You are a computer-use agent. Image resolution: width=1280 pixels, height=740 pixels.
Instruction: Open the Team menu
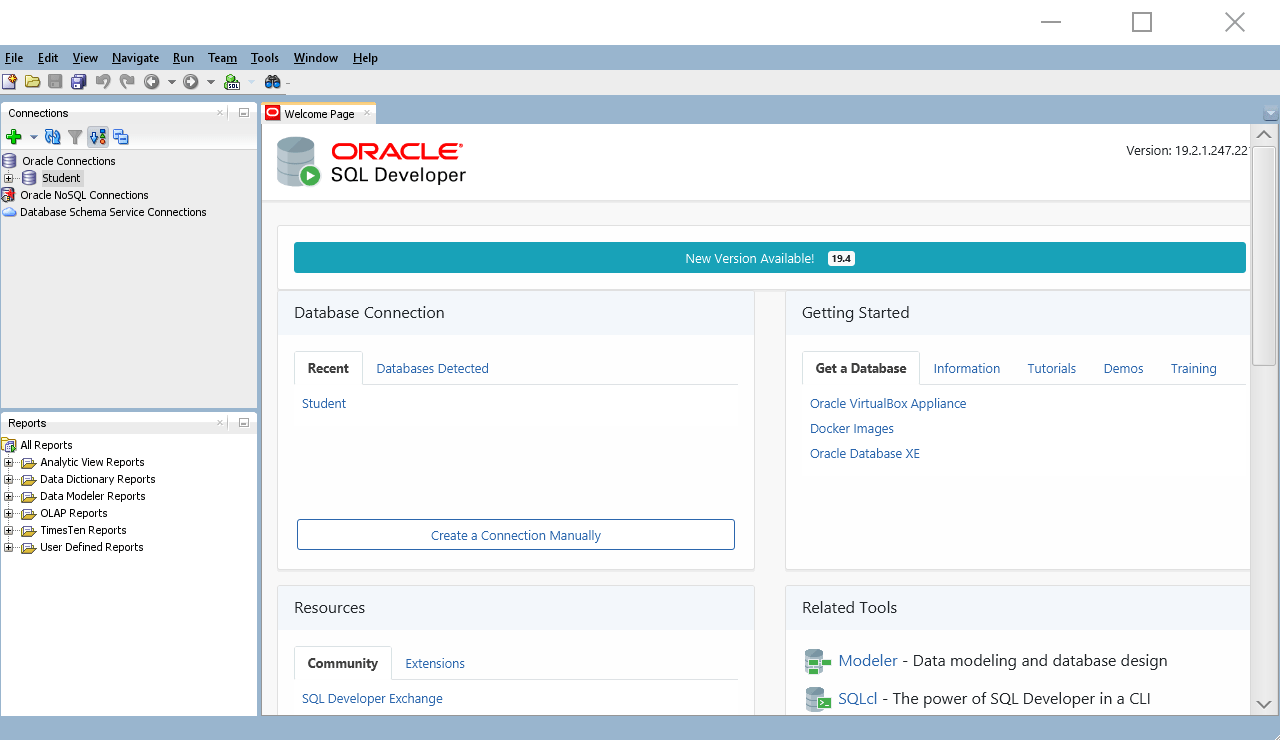point(222,58)
